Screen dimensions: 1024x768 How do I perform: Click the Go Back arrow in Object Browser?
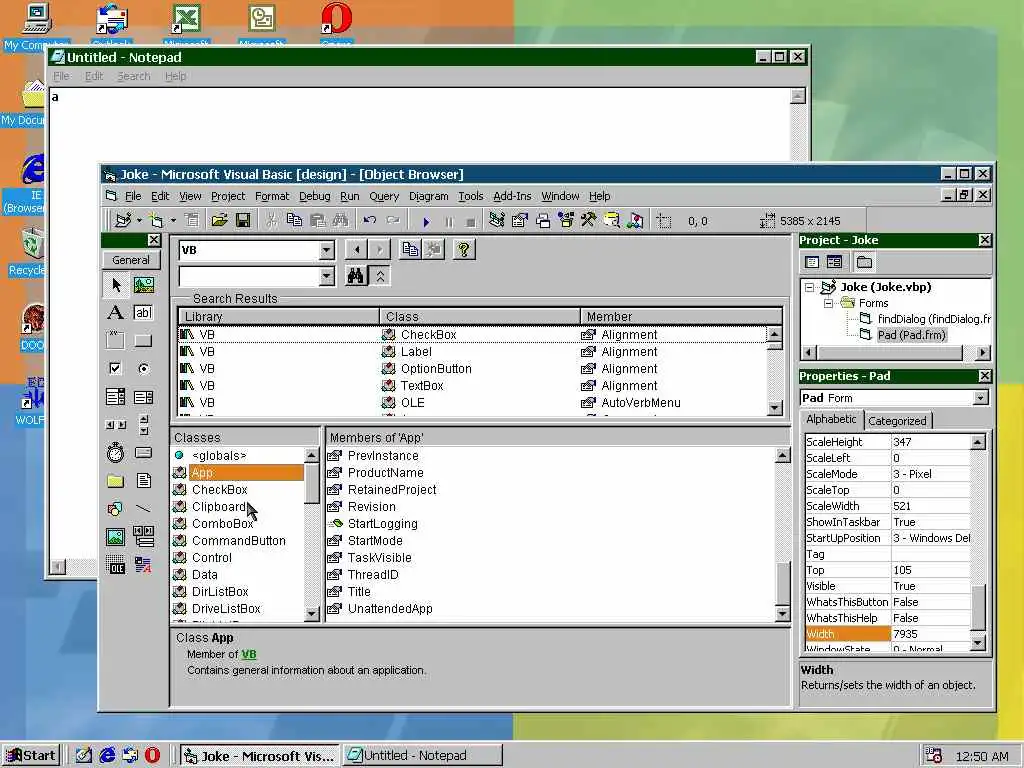click(357, 249)
